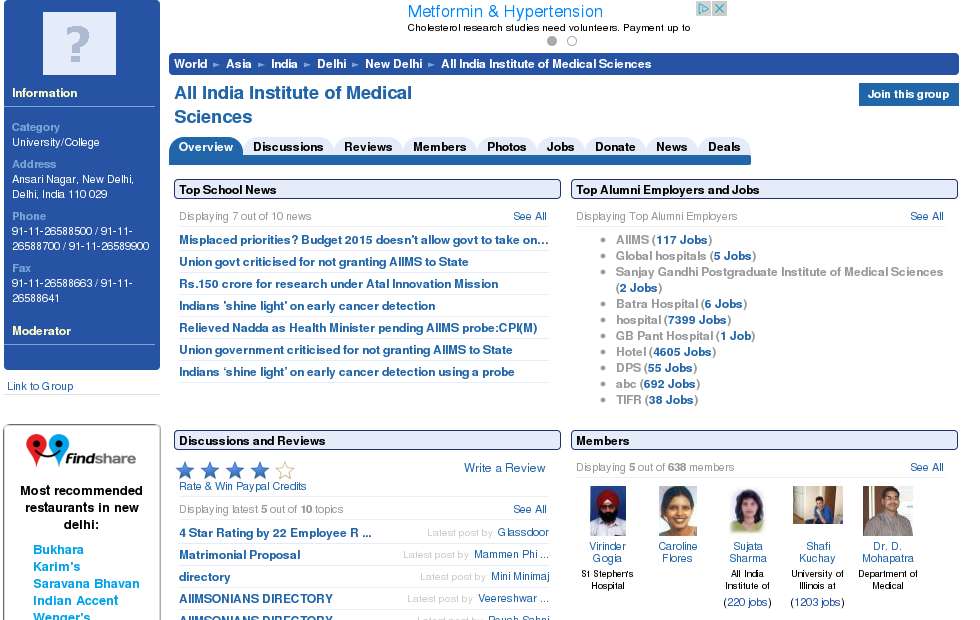This screenshot has width=980, height=620.
Task: Open Virinder Gogia's profile photo
Action: point(608,511)
